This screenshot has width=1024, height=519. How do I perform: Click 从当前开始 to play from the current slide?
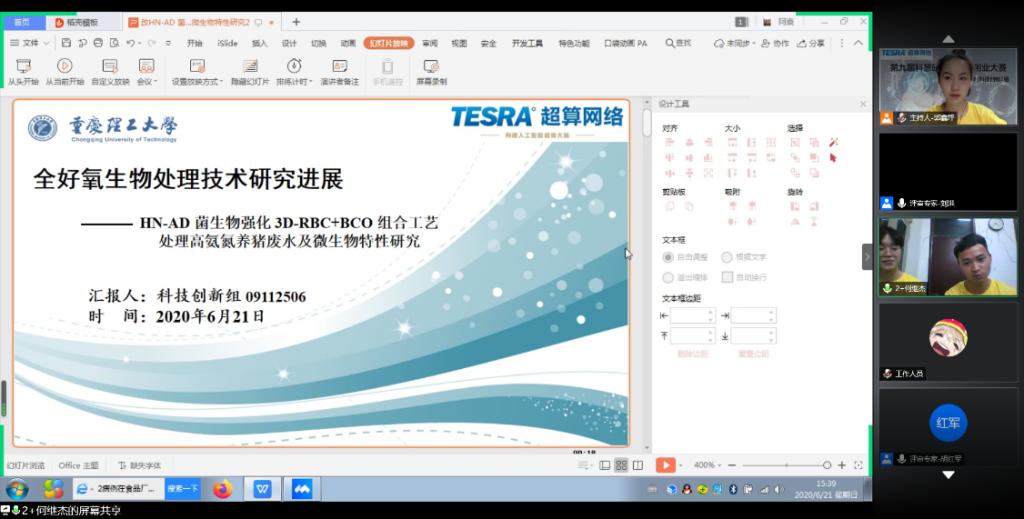tap(65, 72)
